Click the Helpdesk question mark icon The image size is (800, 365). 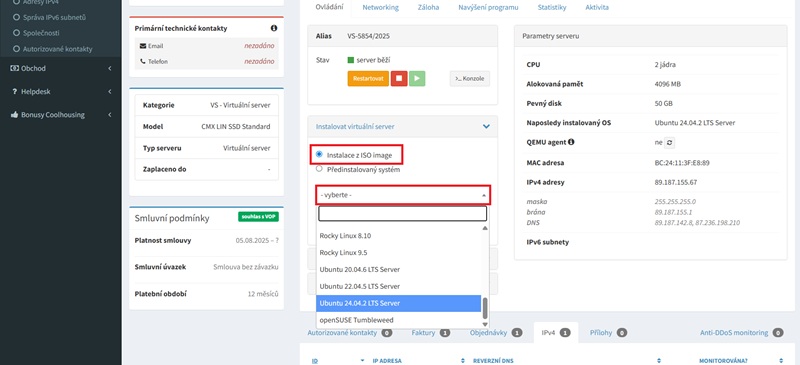15,91
